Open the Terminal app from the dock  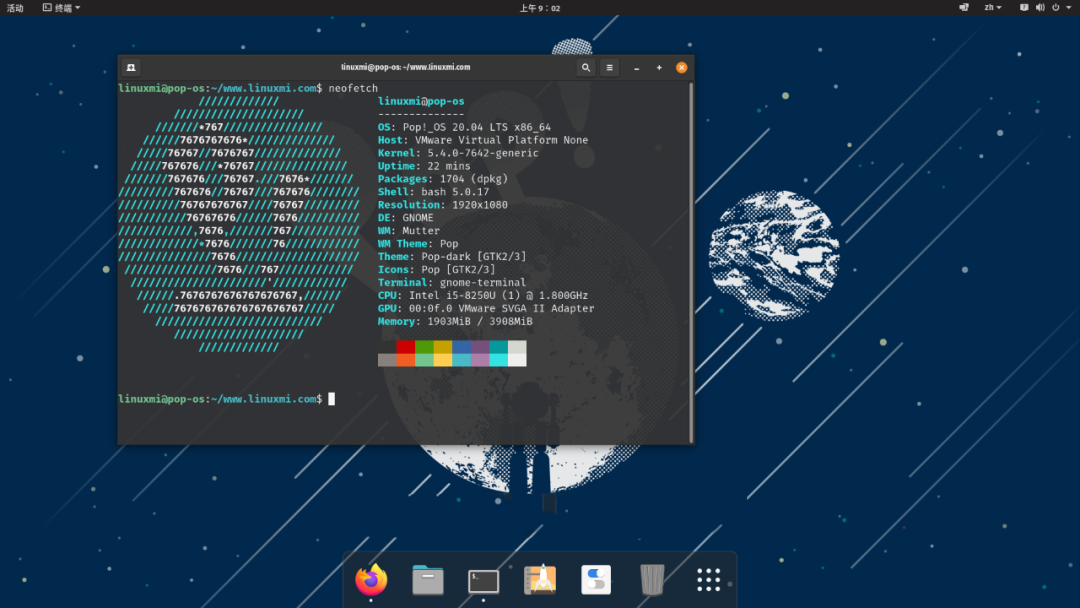pos(482,580)
